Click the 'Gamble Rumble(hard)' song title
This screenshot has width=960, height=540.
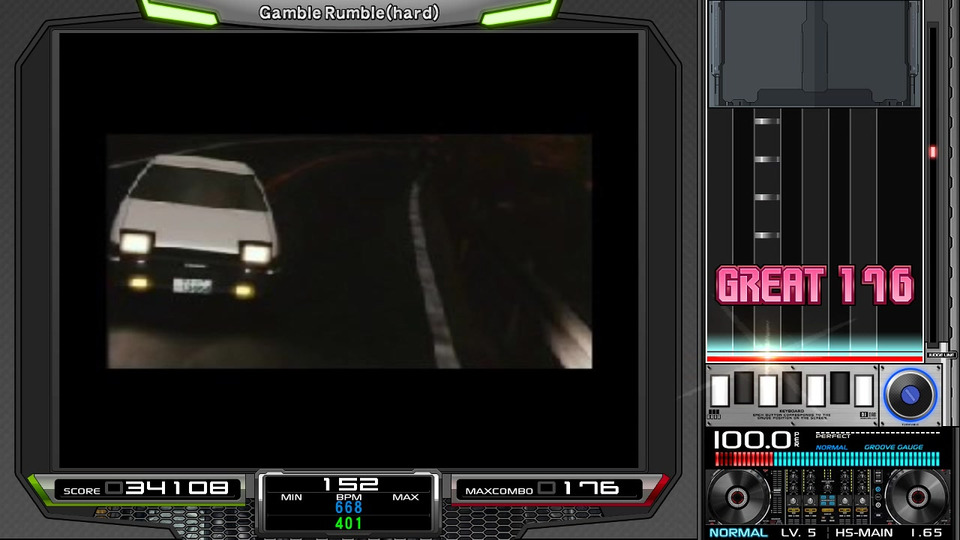349,13
